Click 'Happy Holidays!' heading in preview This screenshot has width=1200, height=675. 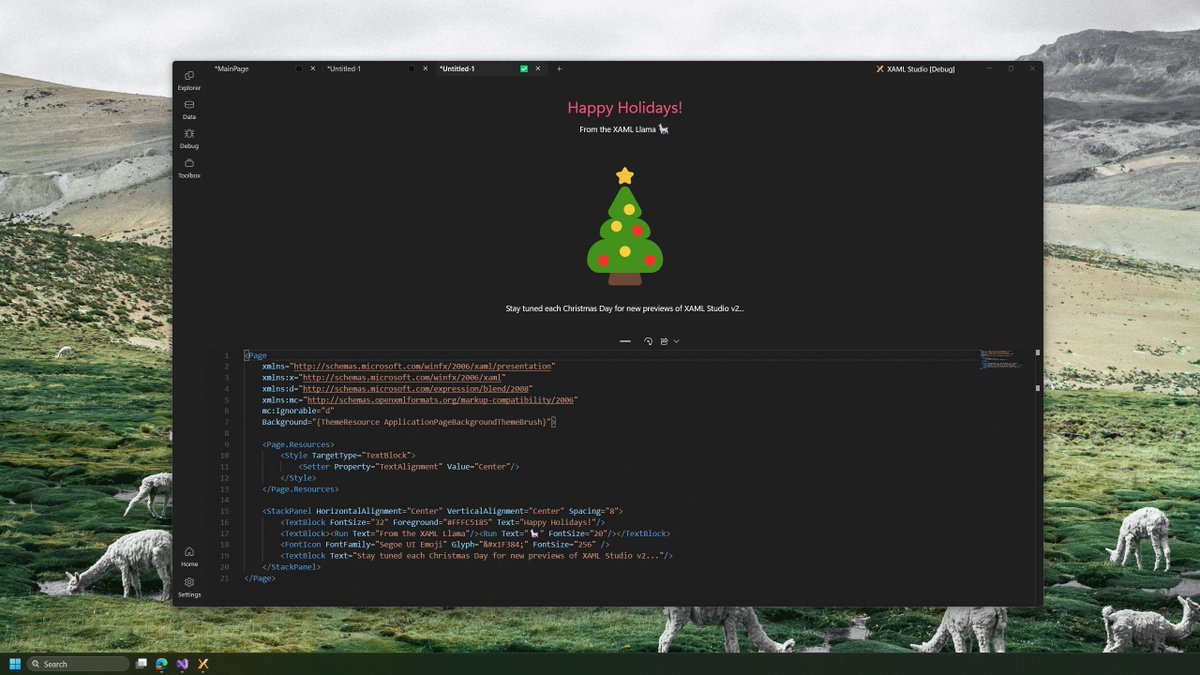[625, 108]
